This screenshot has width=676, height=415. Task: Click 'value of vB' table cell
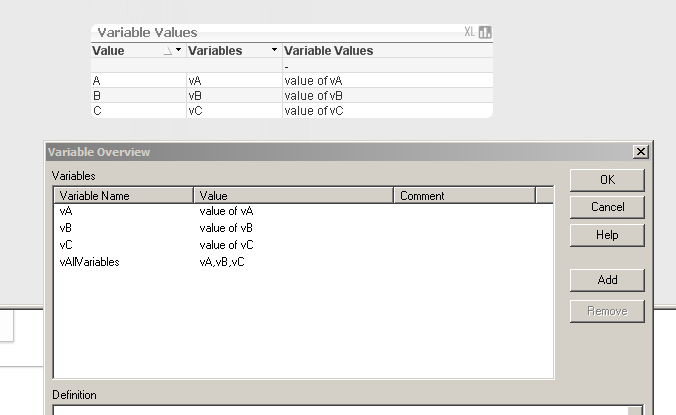pyautogui.click(x=388, y=96)
